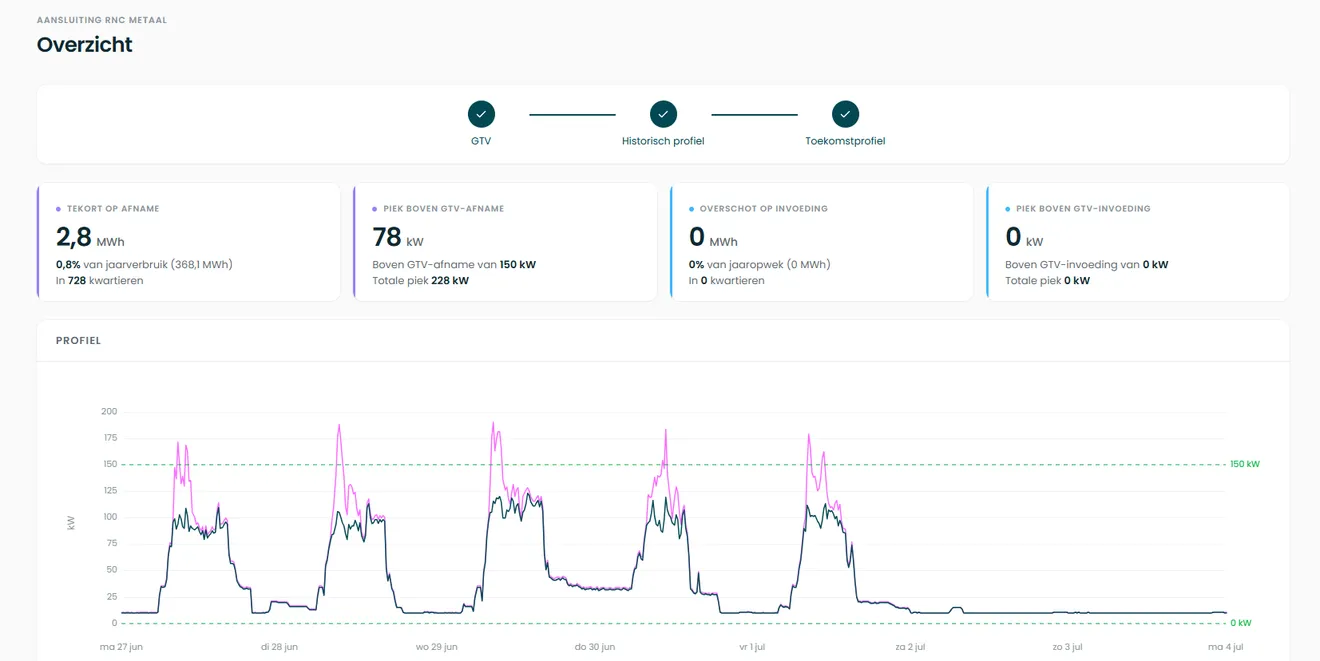Select the 'vr 1 jul' date label
The height and width of the screenshot is (661, 1320).
point(752,647)
